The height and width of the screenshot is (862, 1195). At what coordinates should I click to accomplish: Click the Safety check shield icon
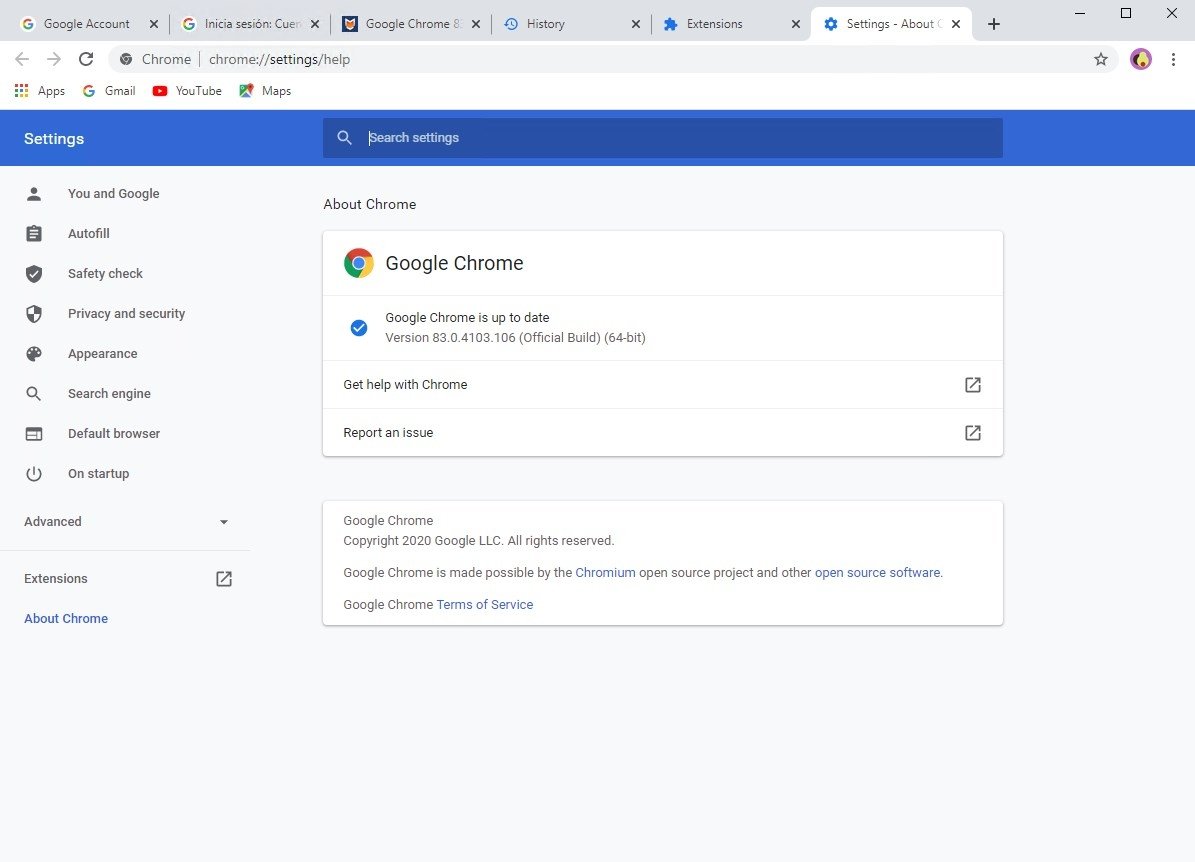[x=34, y=274]
